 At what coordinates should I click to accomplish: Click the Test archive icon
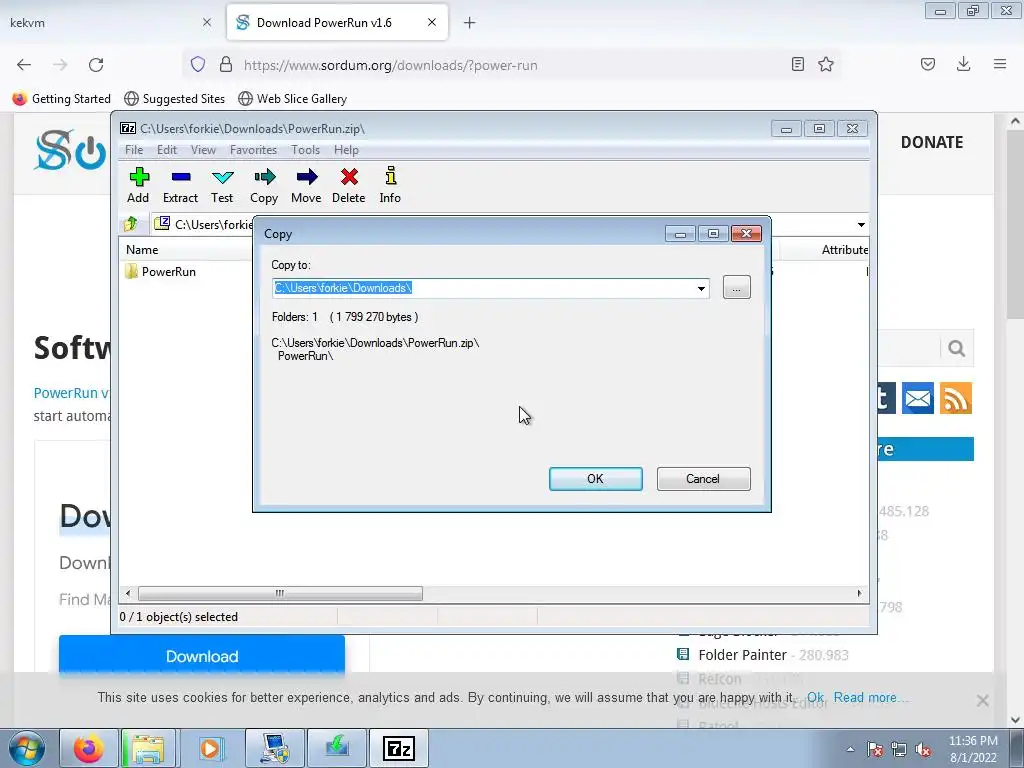222,185
